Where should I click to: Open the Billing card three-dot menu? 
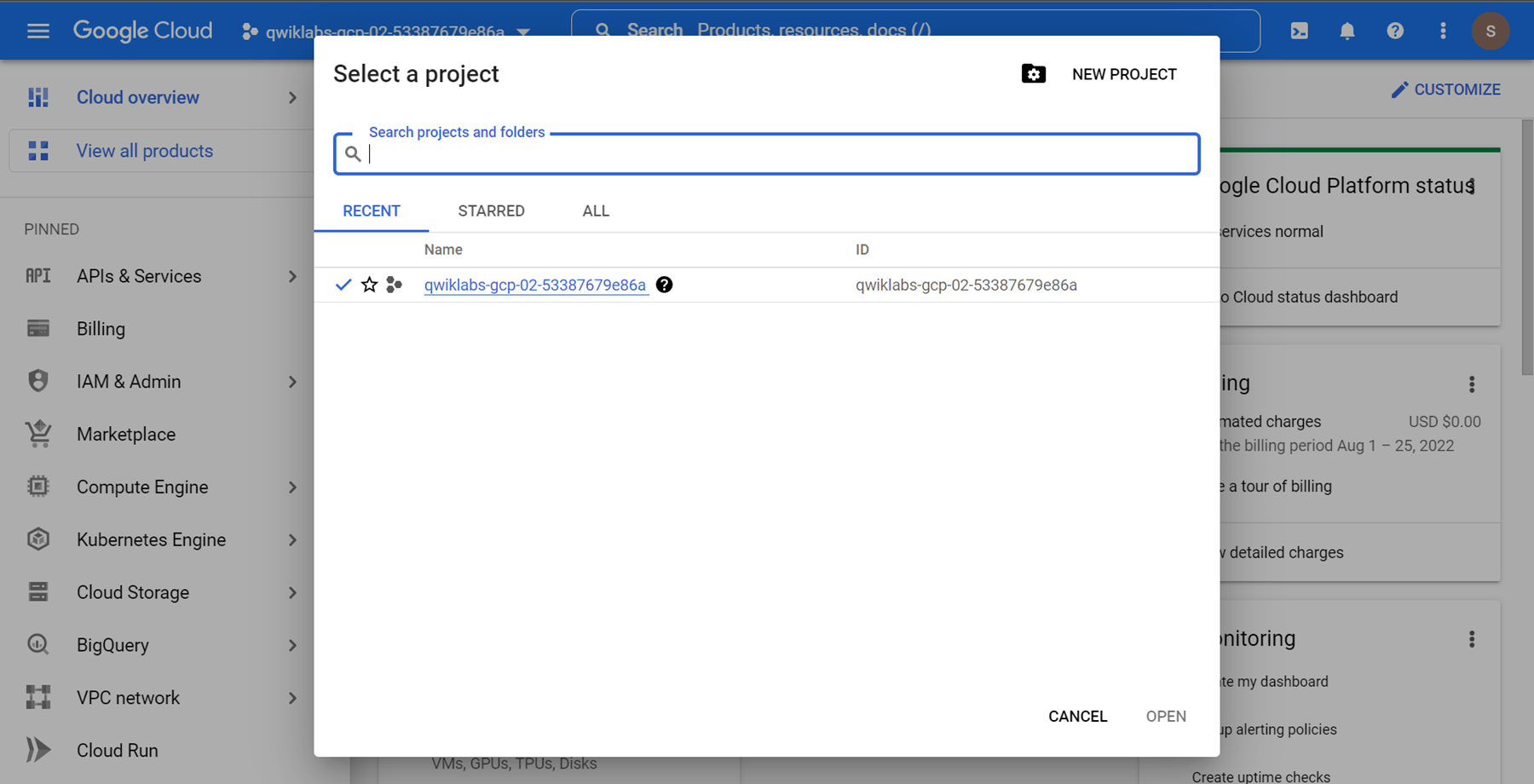point(1472,384)
